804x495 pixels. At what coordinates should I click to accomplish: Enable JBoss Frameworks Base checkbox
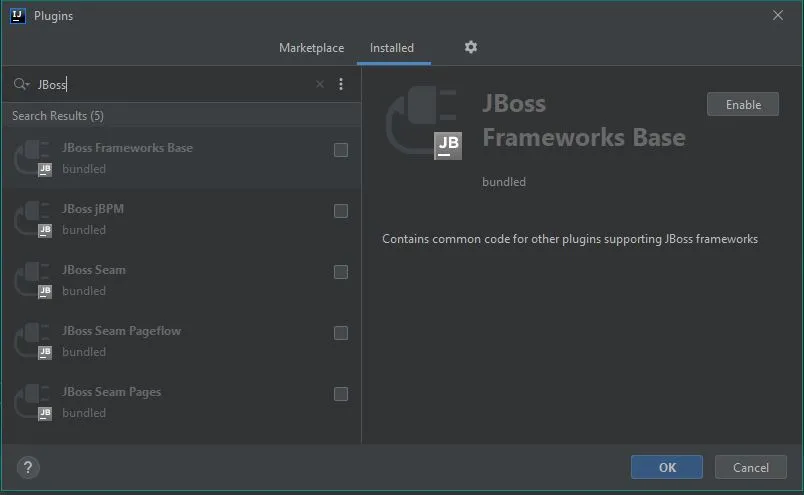click(341, 150)
